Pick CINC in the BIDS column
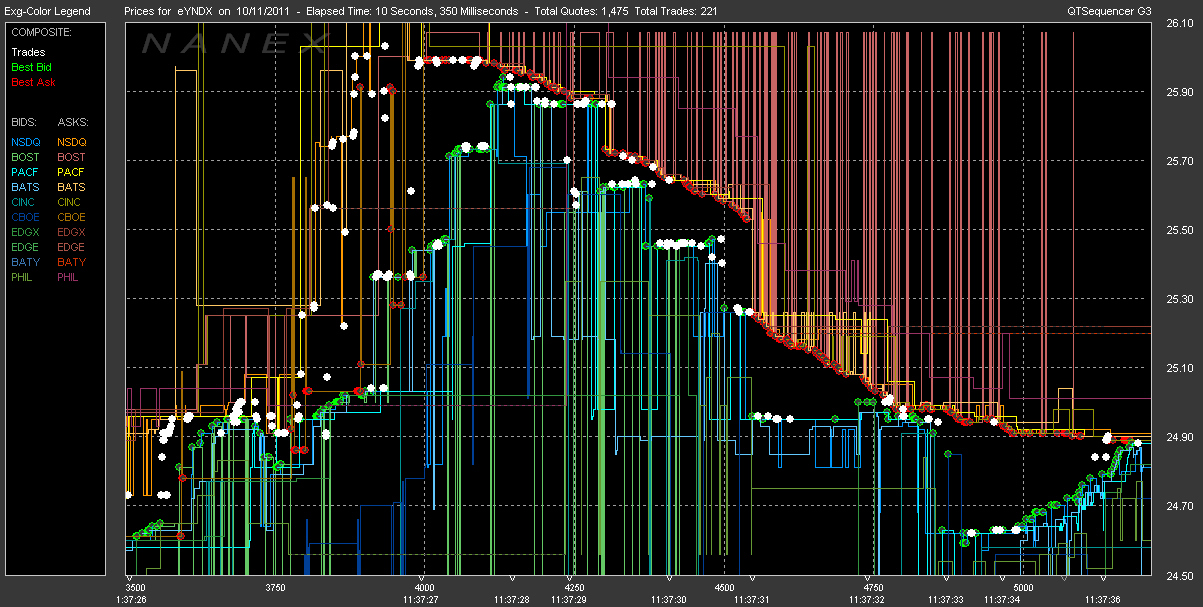This screenshot has height=607, width=1203. 25,202
